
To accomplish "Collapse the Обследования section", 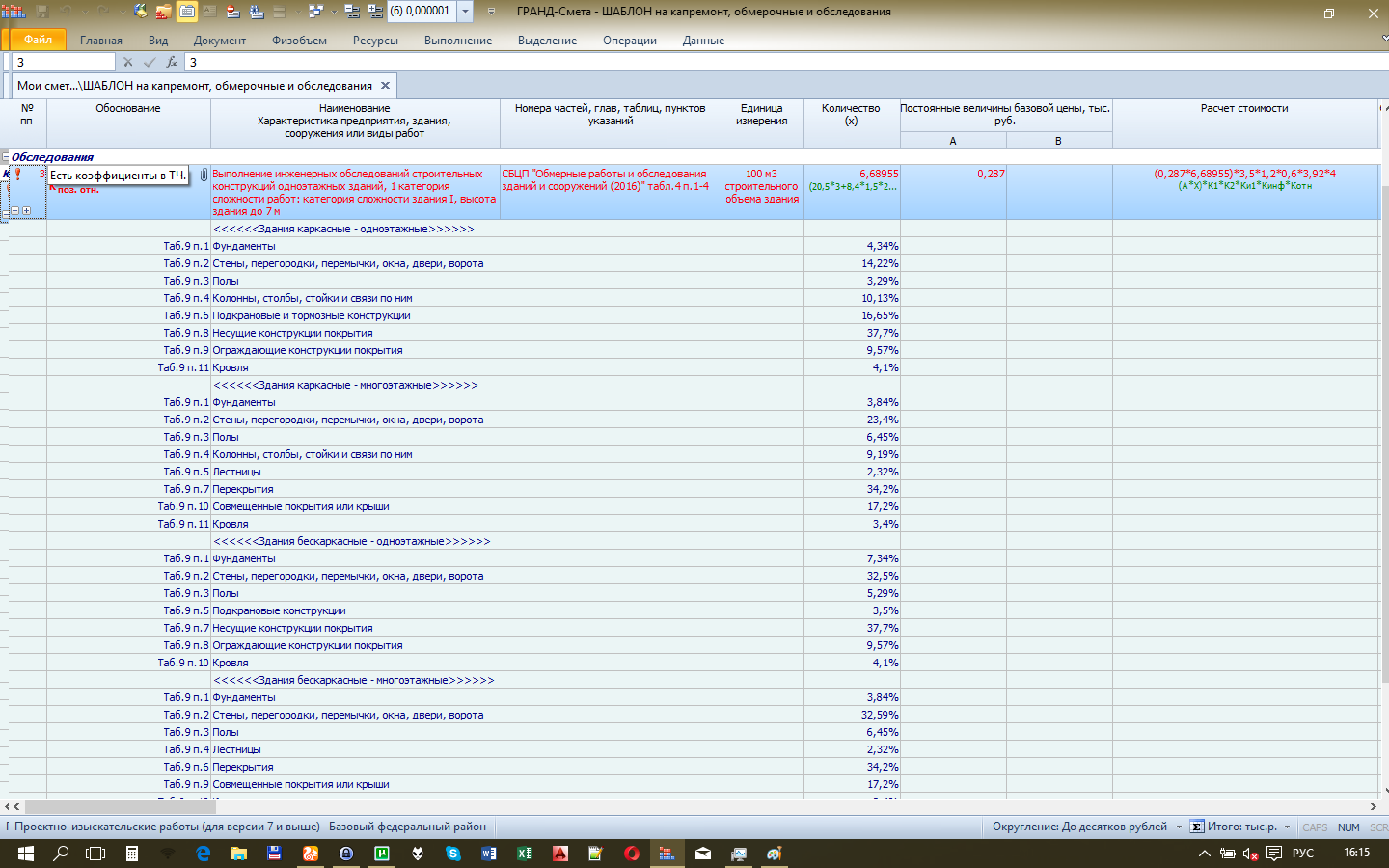I will click(6, 157).
